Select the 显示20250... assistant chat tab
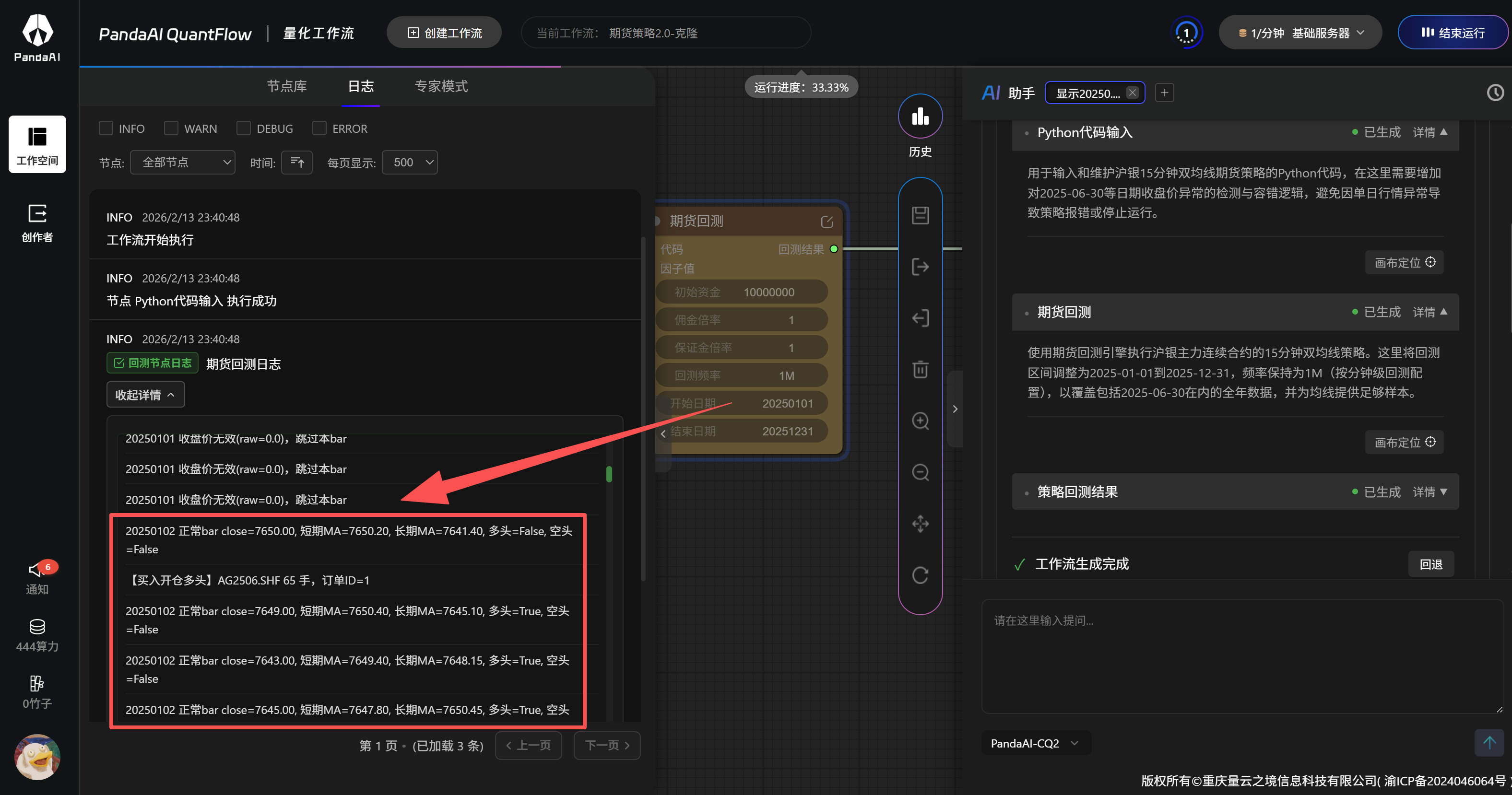This screenshot has height=795, width=1512. (1088, 93)
